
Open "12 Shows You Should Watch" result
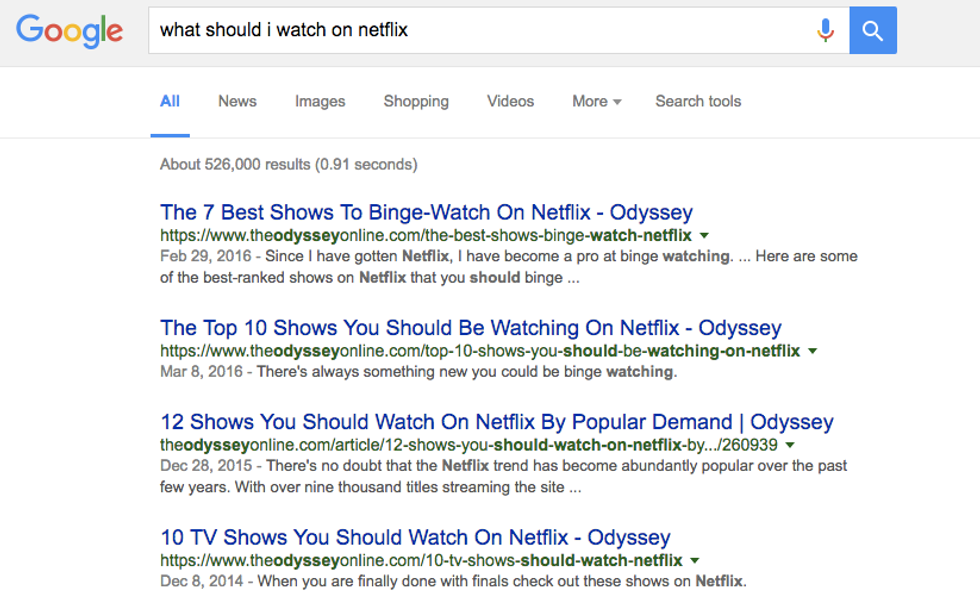coord(496,422)
